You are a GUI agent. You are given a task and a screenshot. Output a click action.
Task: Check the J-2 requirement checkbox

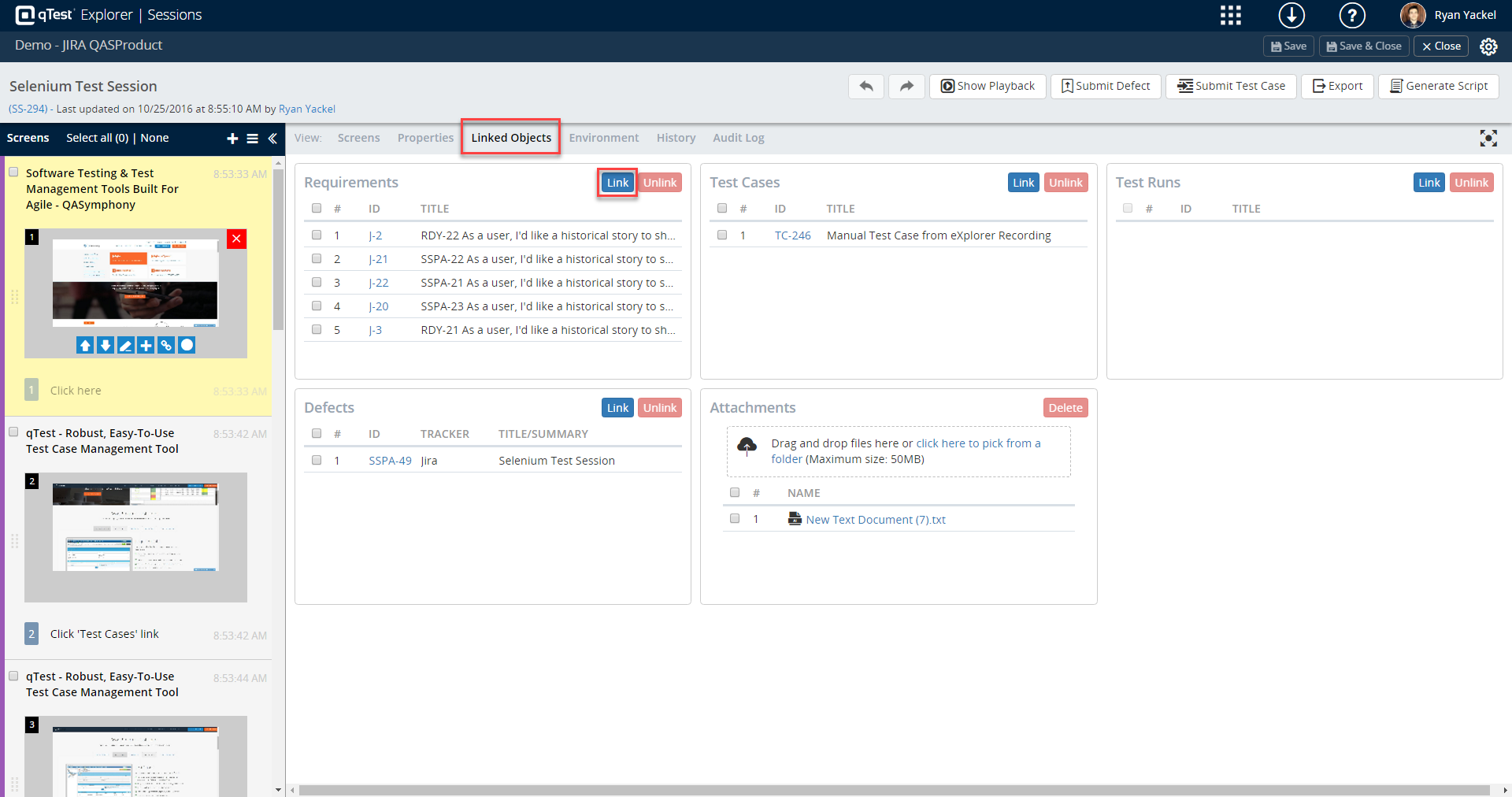pos(317,235)
